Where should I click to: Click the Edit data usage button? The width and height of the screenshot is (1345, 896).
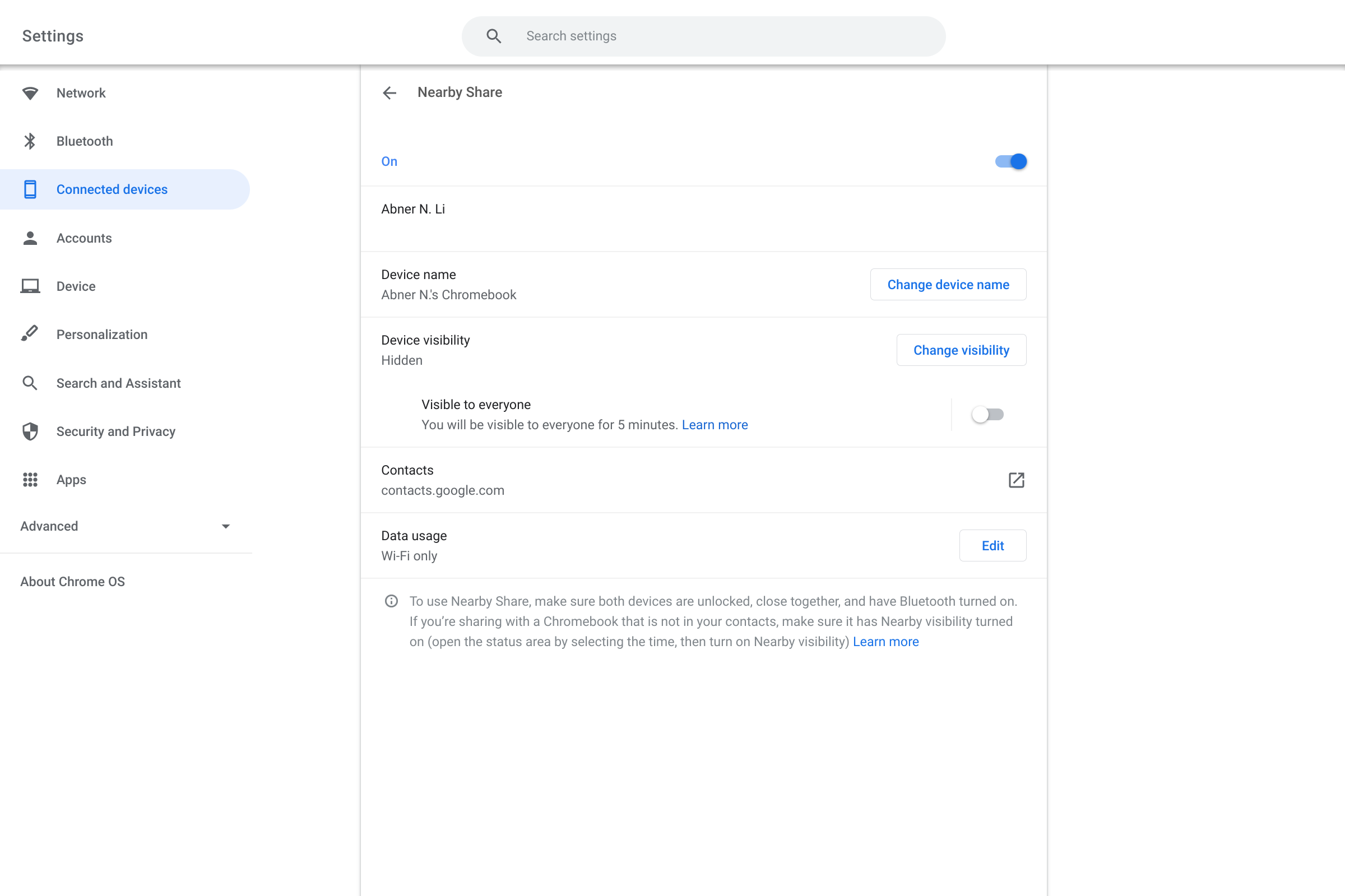(992, 546)
